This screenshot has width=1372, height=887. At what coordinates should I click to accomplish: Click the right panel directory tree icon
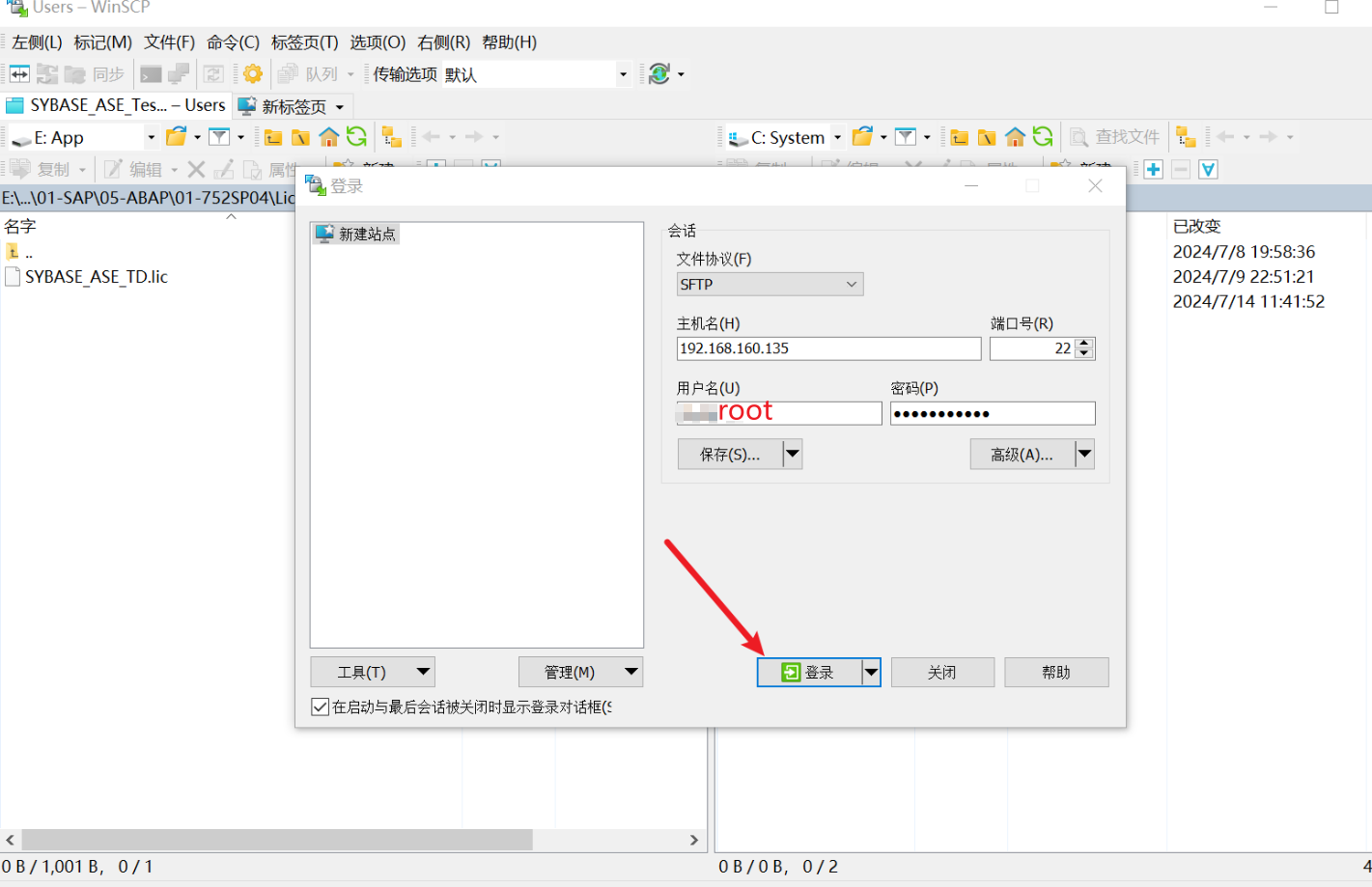(x=1186, y=137)
